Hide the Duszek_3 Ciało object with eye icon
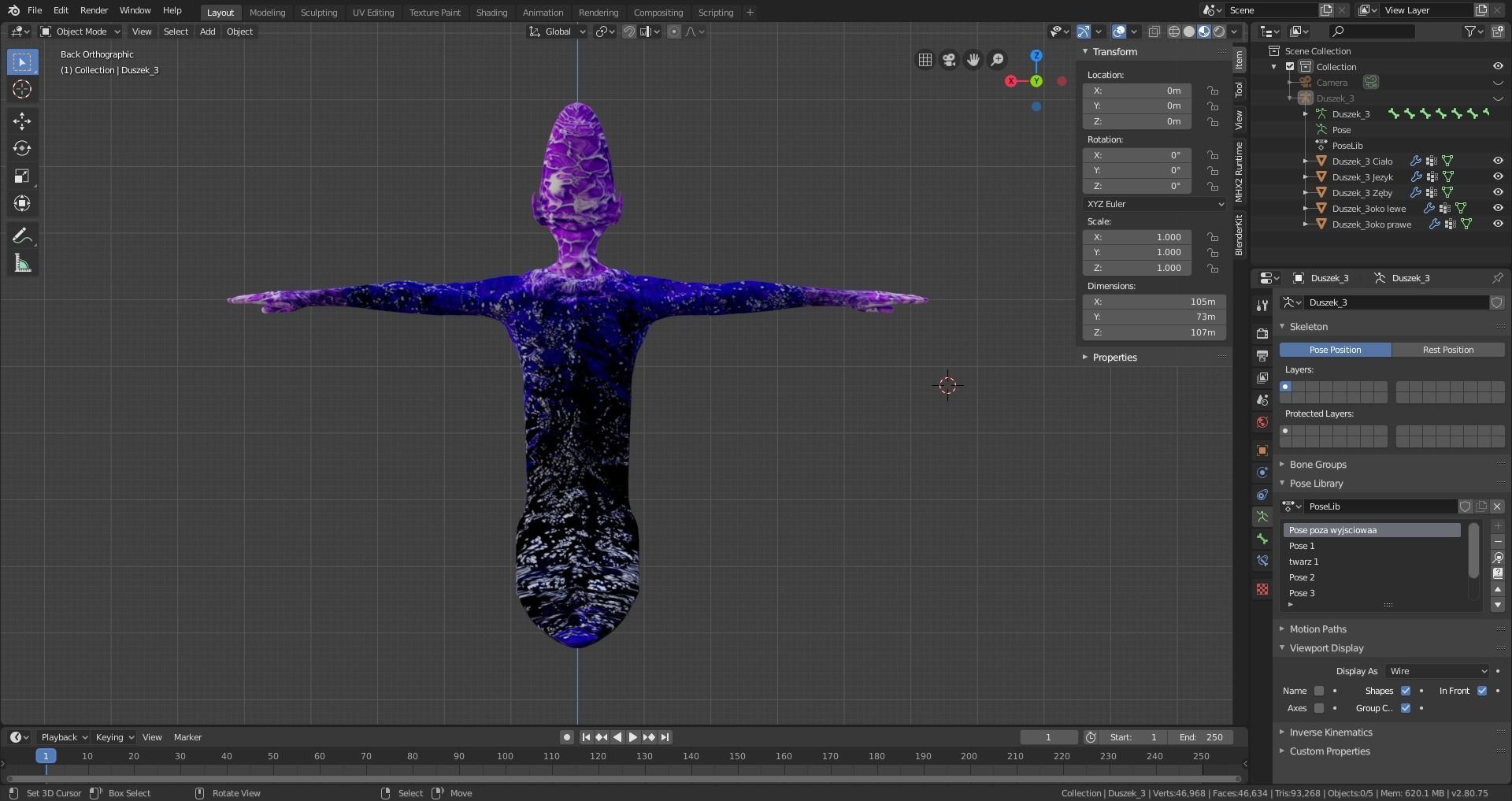Viewport: 1512px width, 801px height. 1498,161
